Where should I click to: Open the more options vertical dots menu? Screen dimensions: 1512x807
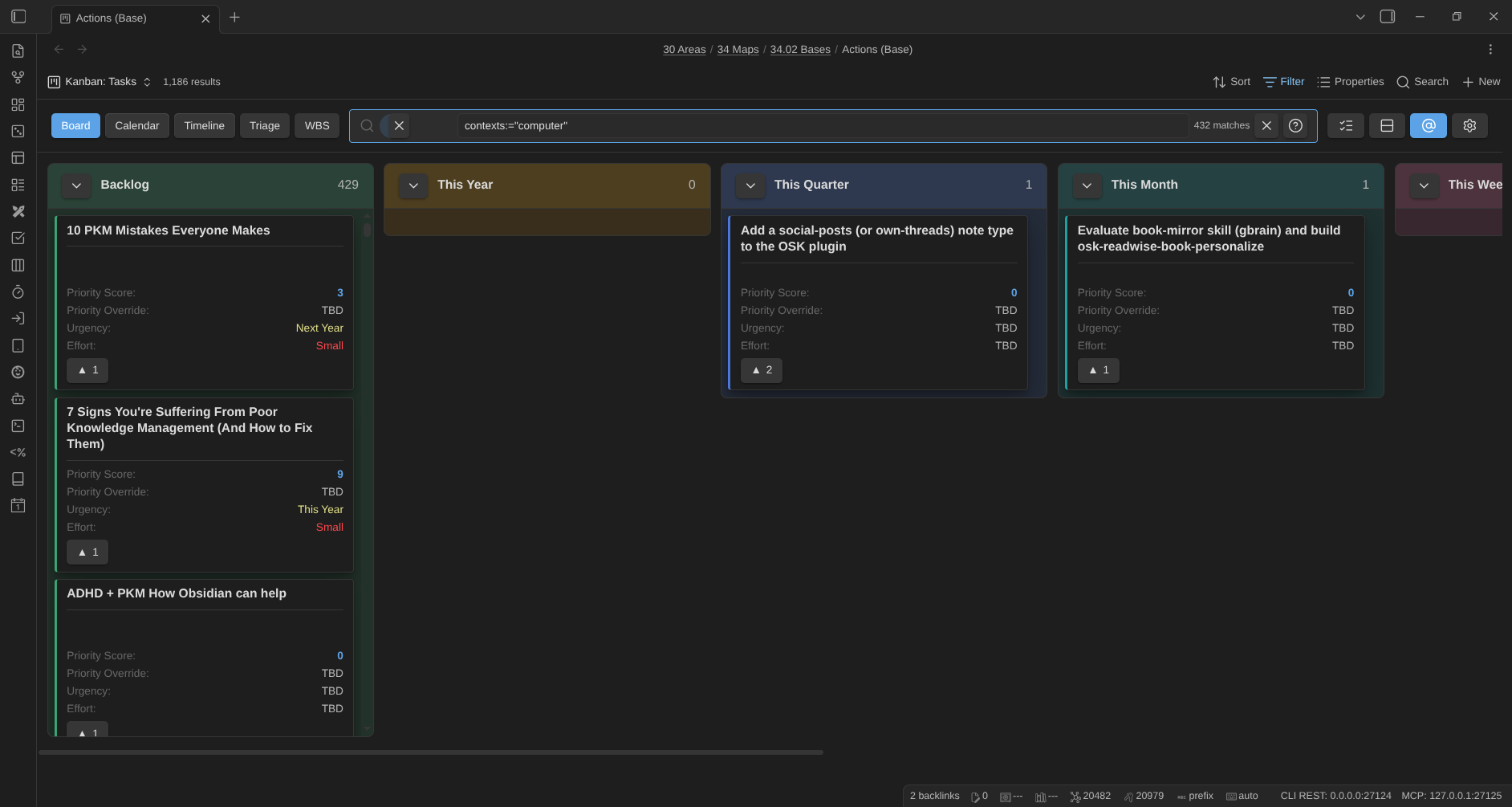pos(1490,50)
